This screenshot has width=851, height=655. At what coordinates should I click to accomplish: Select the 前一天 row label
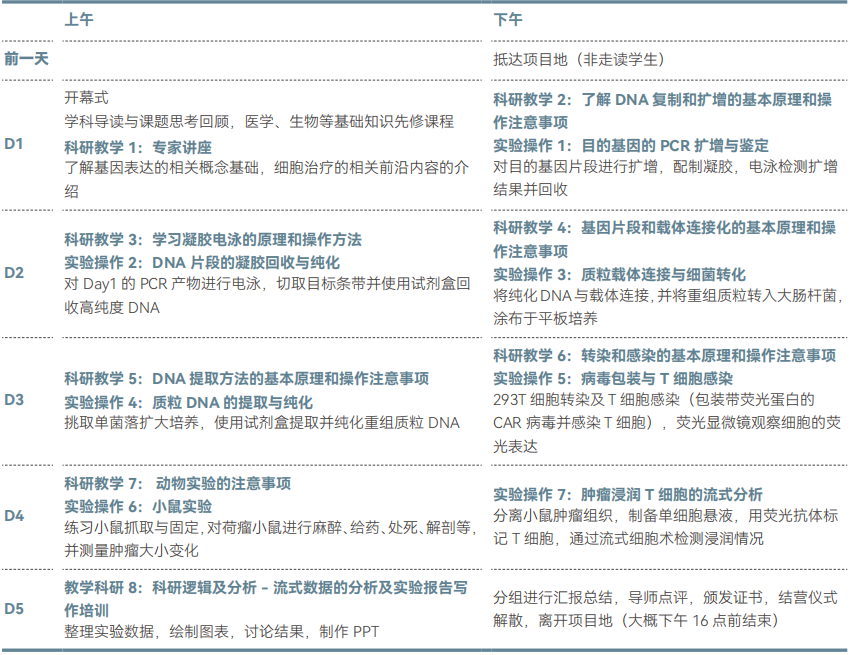pyautogui.click(x=25, y=58)
